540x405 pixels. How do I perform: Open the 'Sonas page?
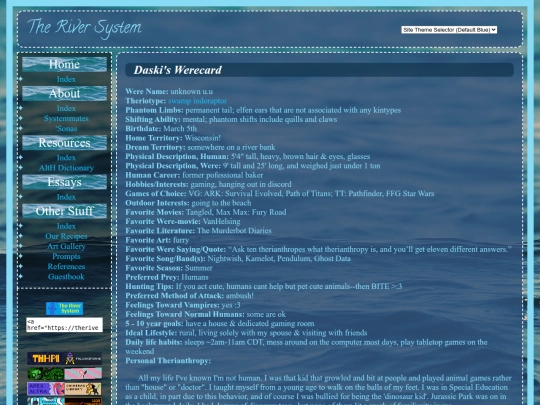66,128
